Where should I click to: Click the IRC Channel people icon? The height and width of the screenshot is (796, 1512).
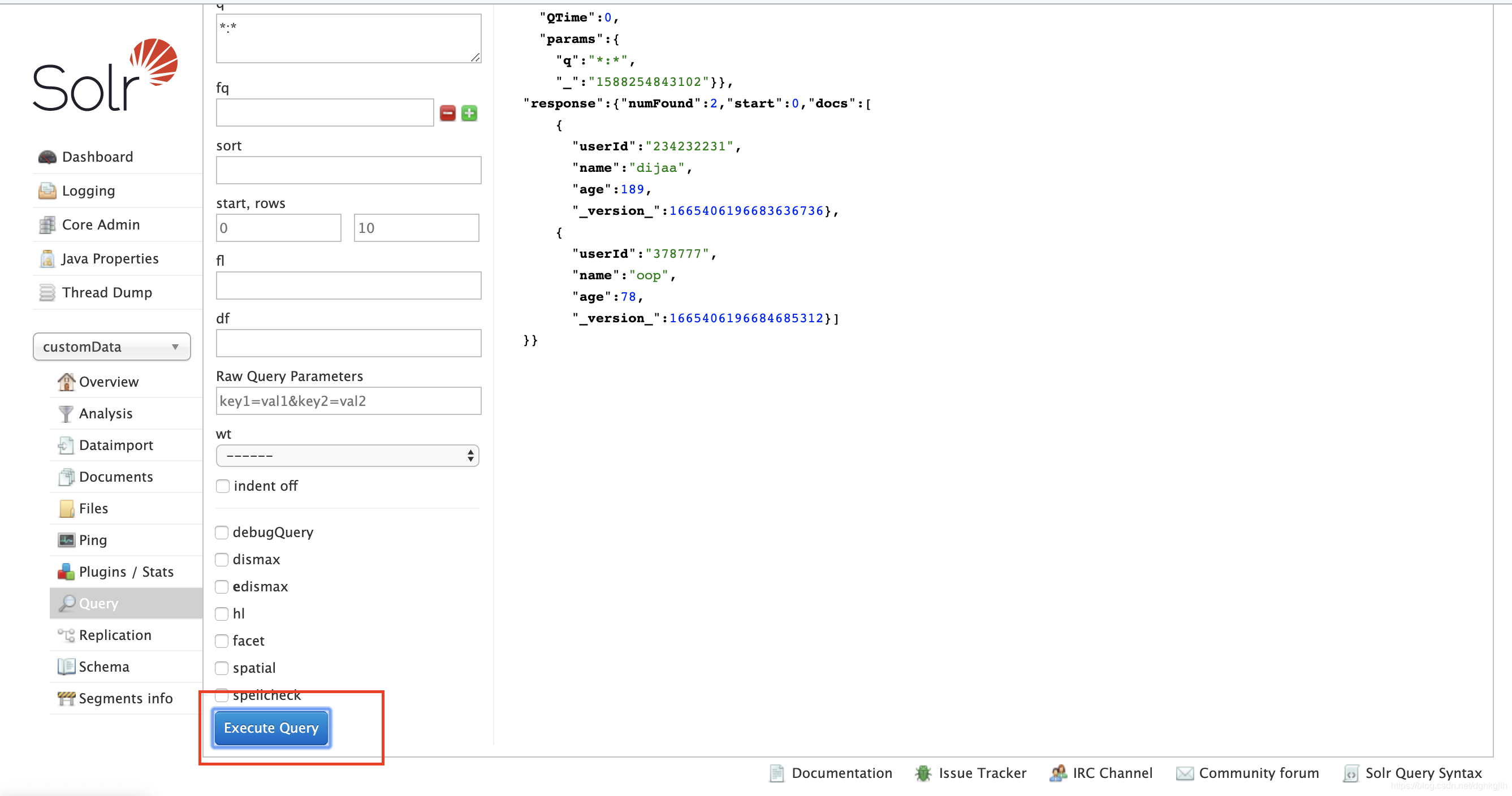tap(1058, 774)
